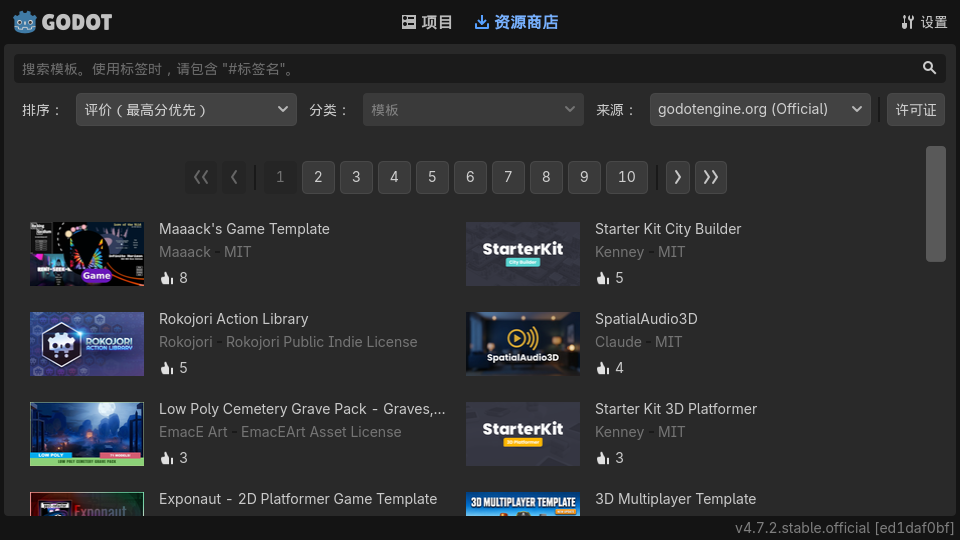Select page 6
The width and height of the screenshot is (960, 540).
click(x=470, y=178)
